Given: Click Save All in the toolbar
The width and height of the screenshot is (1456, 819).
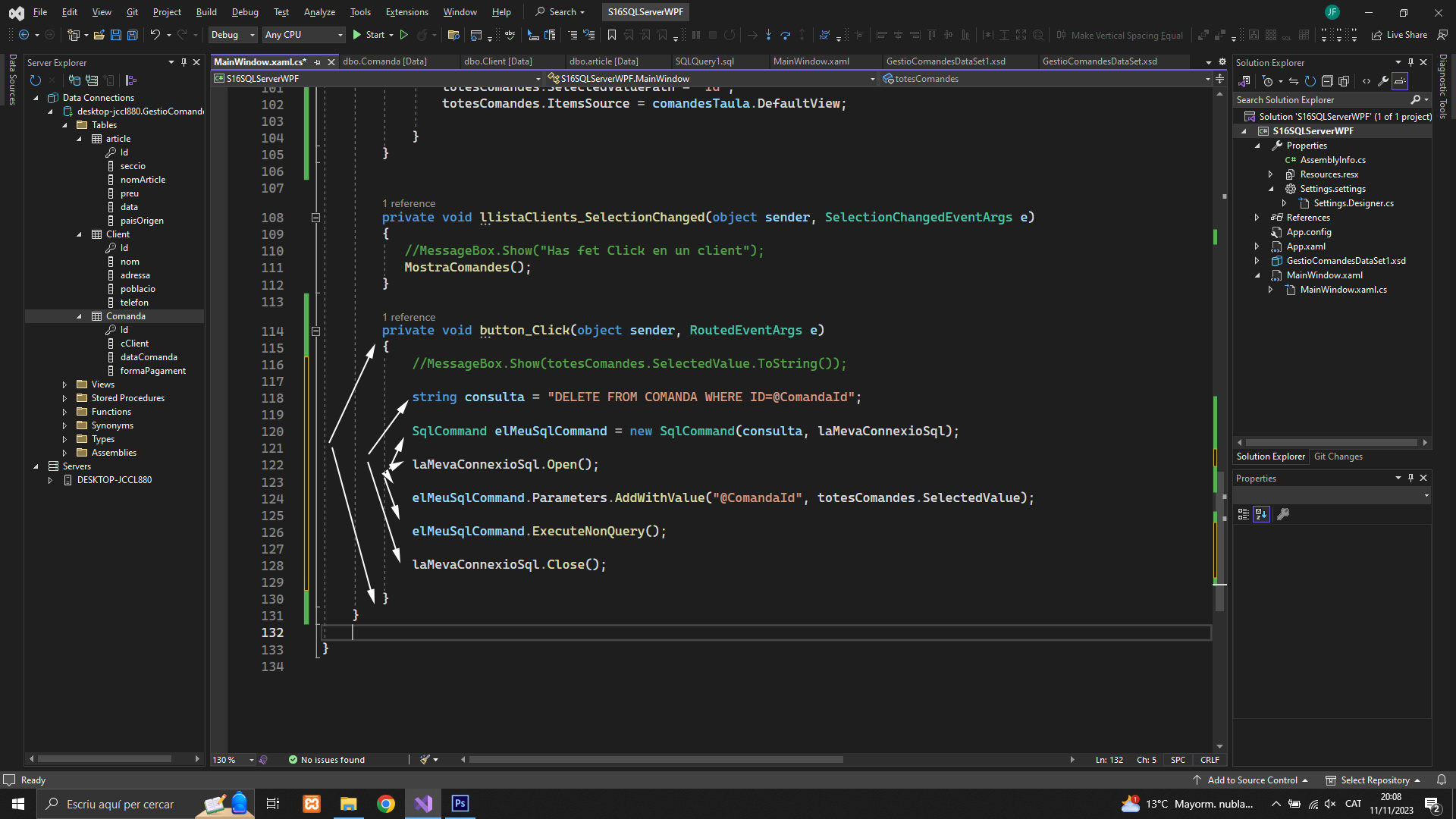Looking at the screenshot, I should coord(132,35).
